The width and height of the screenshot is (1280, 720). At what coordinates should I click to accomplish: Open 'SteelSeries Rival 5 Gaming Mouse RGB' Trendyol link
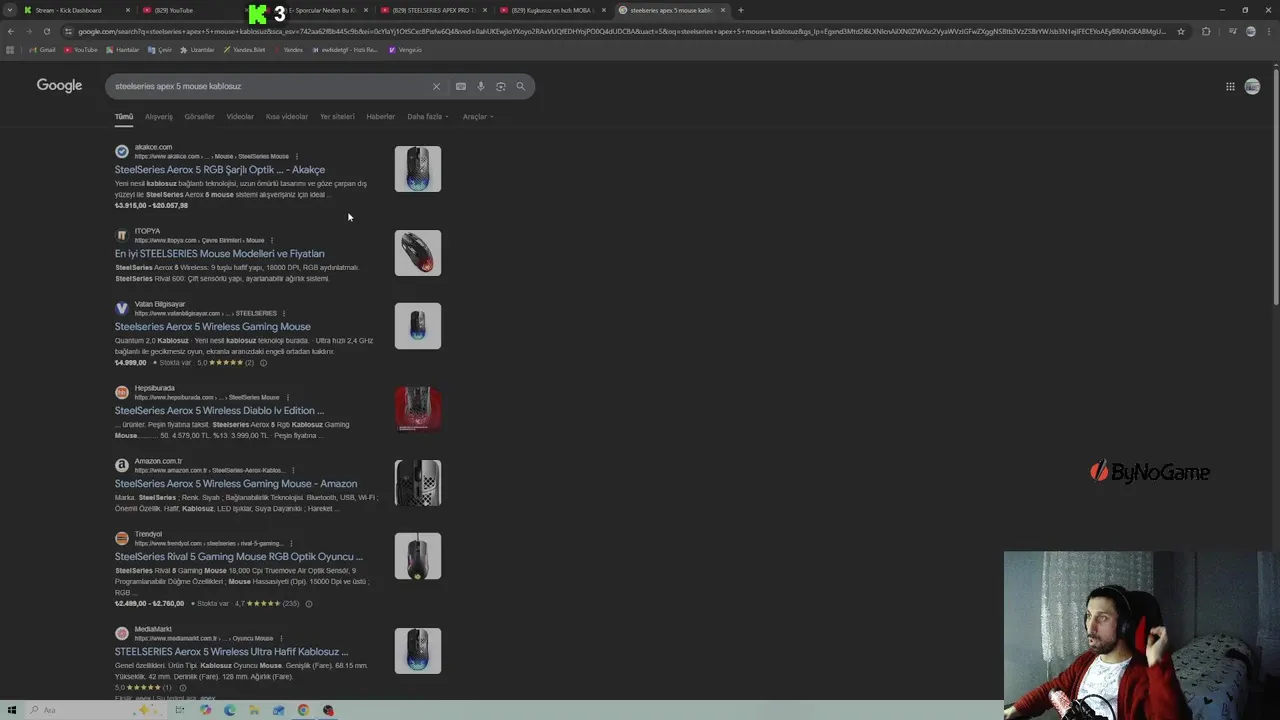pyautogui.click(x=239, y=557)
